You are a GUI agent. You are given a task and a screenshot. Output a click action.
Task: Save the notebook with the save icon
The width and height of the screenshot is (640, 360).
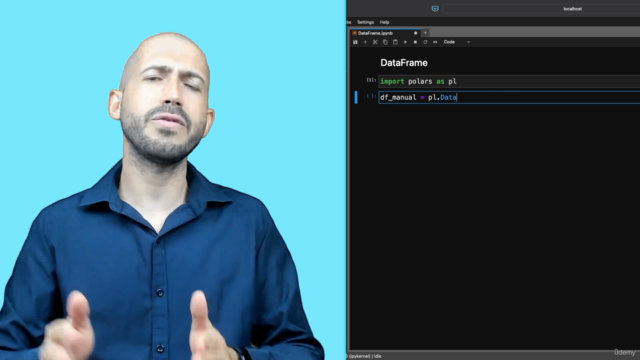point(355,42)
